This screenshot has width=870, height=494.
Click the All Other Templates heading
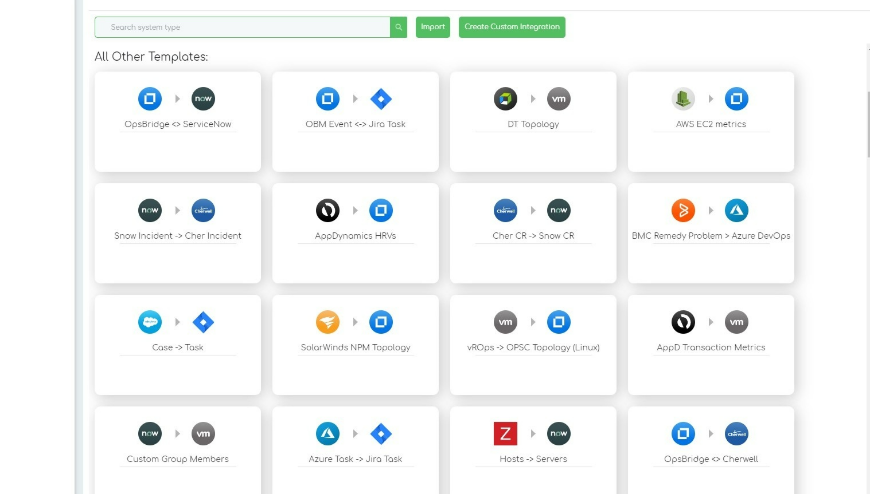[x=151, y=57]
